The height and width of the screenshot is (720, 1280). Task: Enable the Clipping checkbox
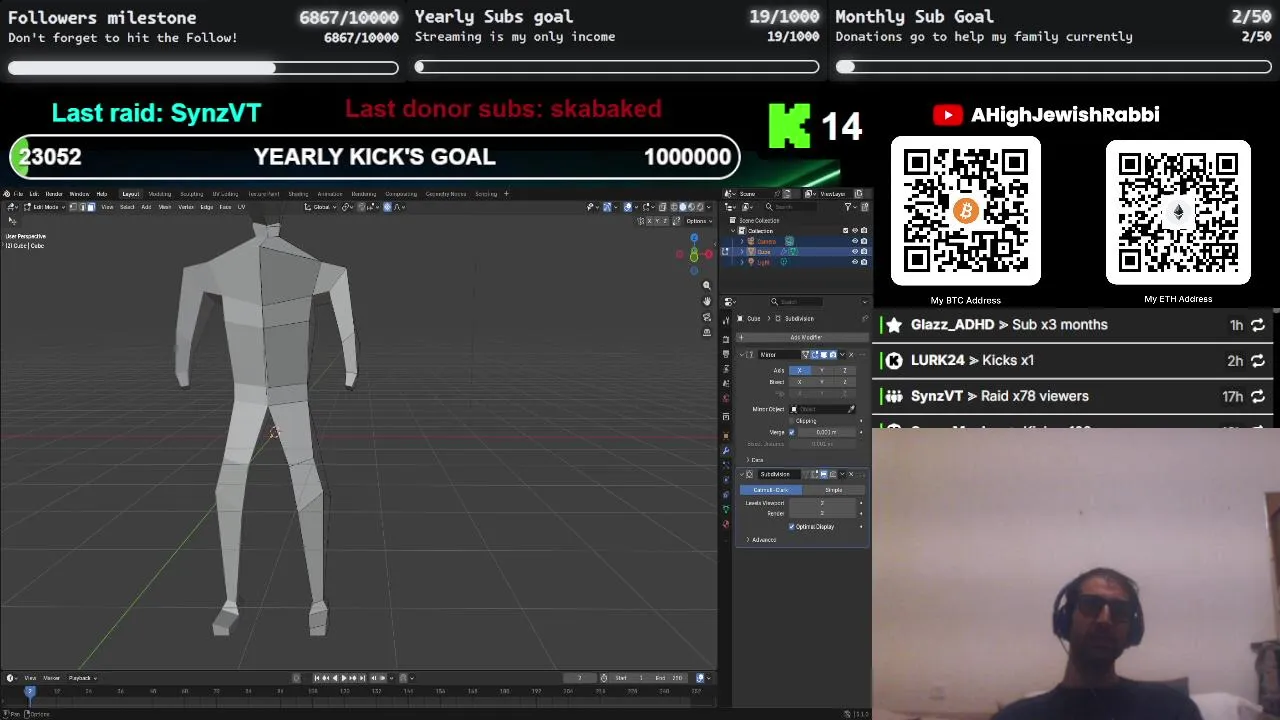791,421
